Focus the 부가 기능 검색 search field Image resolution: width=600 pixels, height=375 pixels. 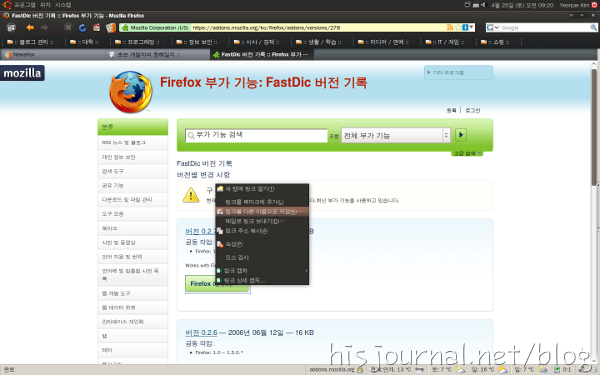point(256,135)
